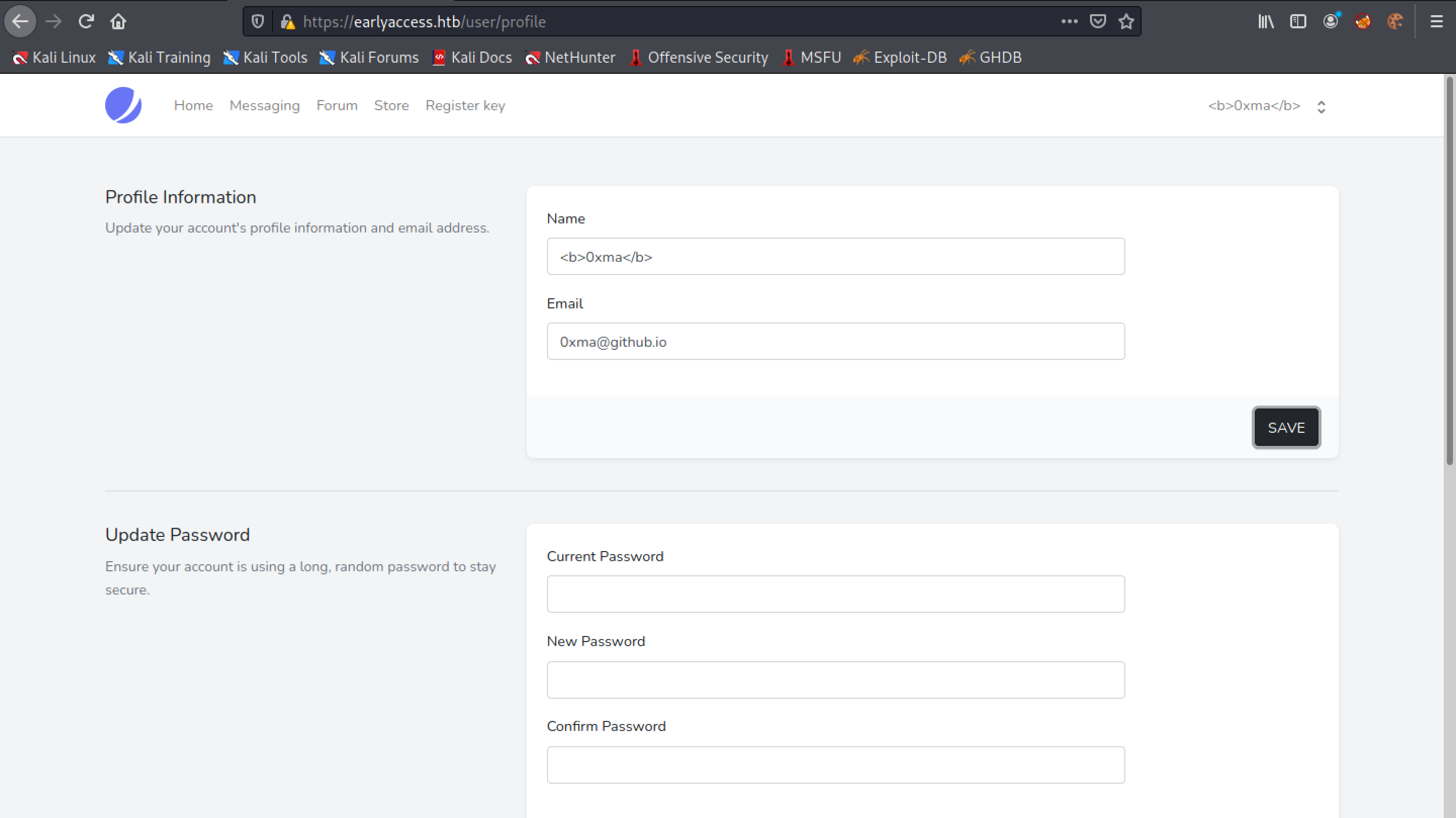Focus the Current Password field
Screen dimensions: 1456x818
tap(835, 594)
